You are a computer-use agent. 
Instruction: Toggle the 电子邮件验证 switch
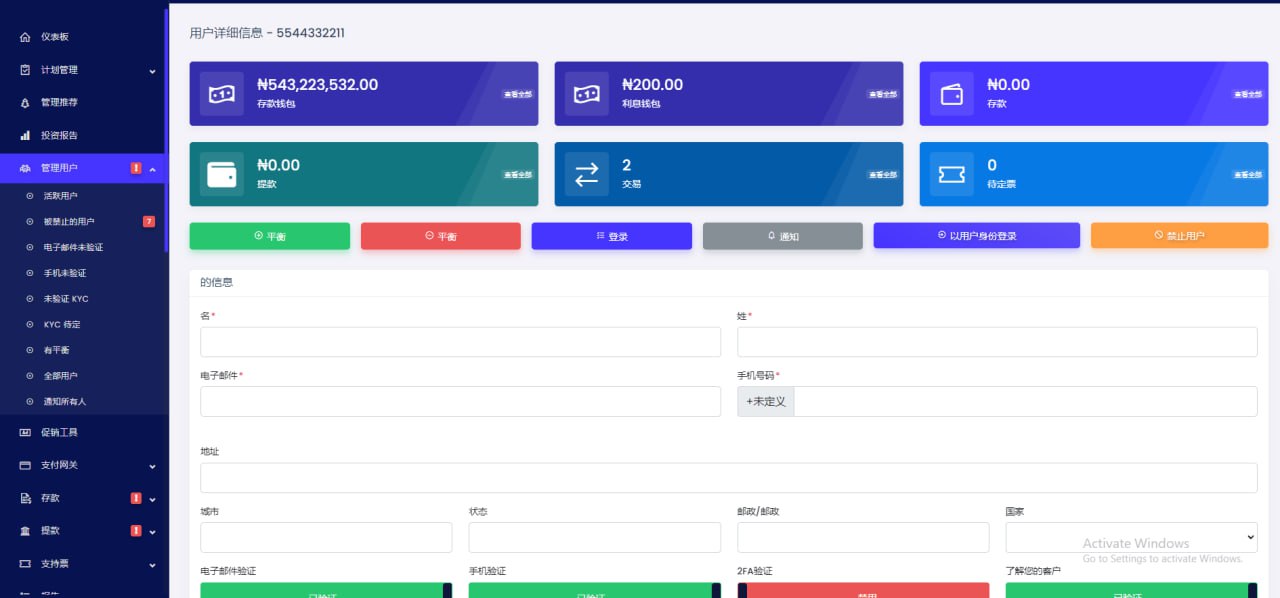click(x=326, y=591)
